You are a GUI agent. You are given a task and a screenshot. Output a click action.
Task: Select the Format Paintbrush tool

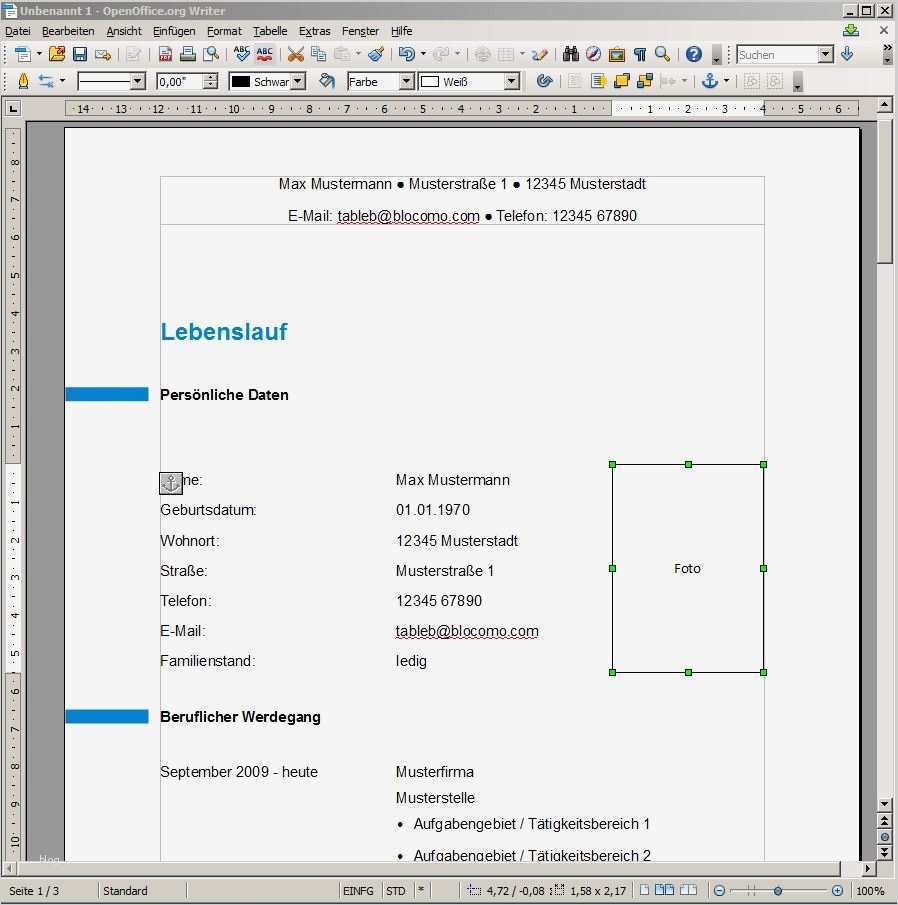(x=377, y=54)
